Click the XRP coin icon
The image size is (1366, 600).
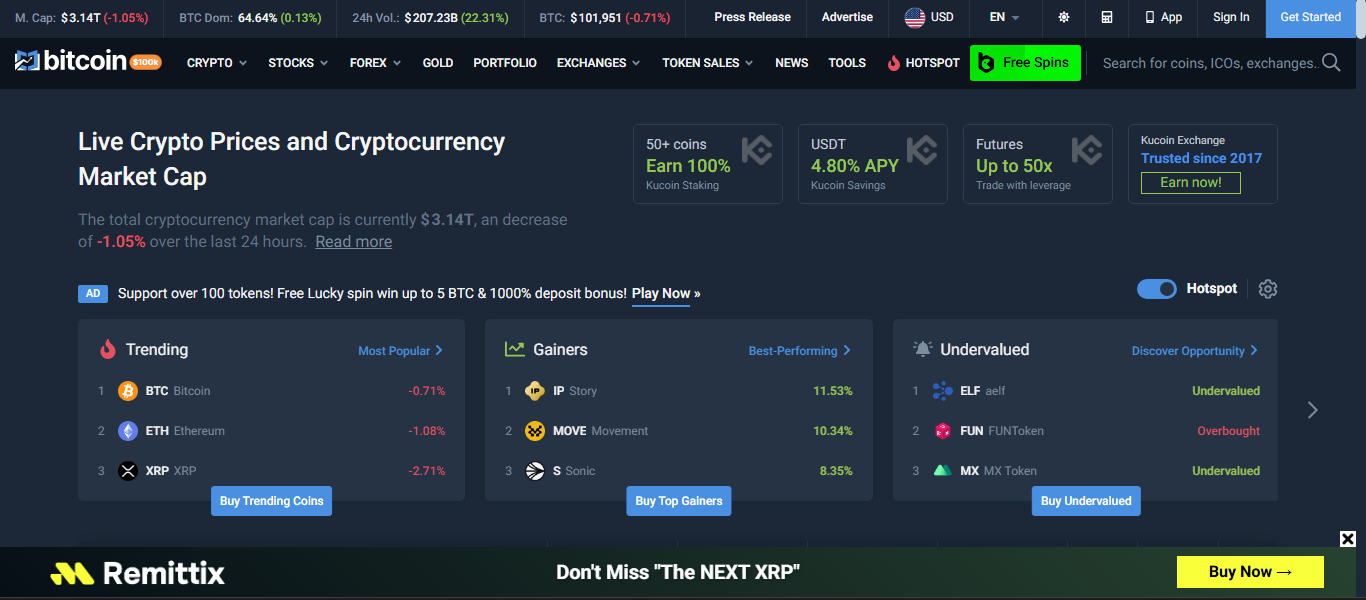point(128,471)
